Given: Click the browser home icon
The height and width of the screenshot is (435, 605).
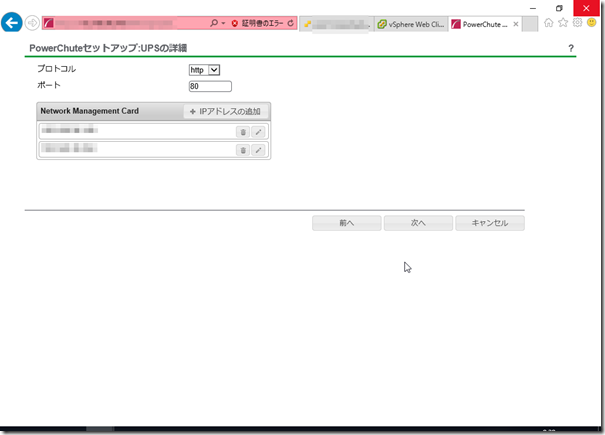Looking at the screenshot, I should pos(548,22).
